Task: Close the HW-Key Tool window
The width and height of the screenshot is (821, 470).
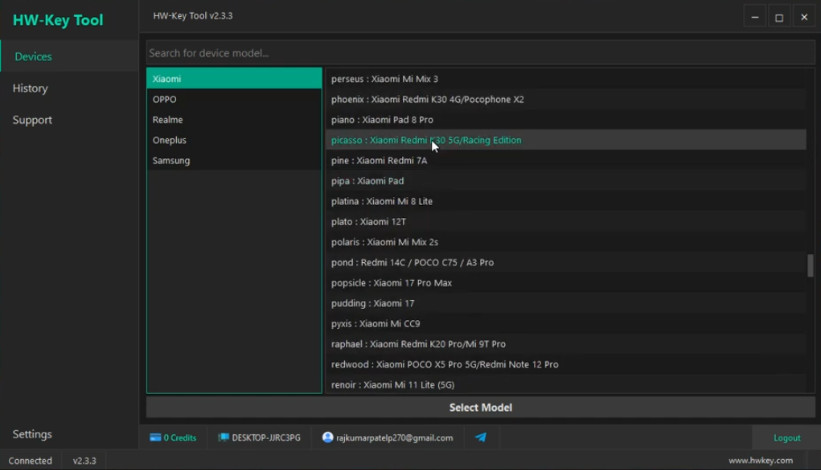Action: [x=804, y=17]
